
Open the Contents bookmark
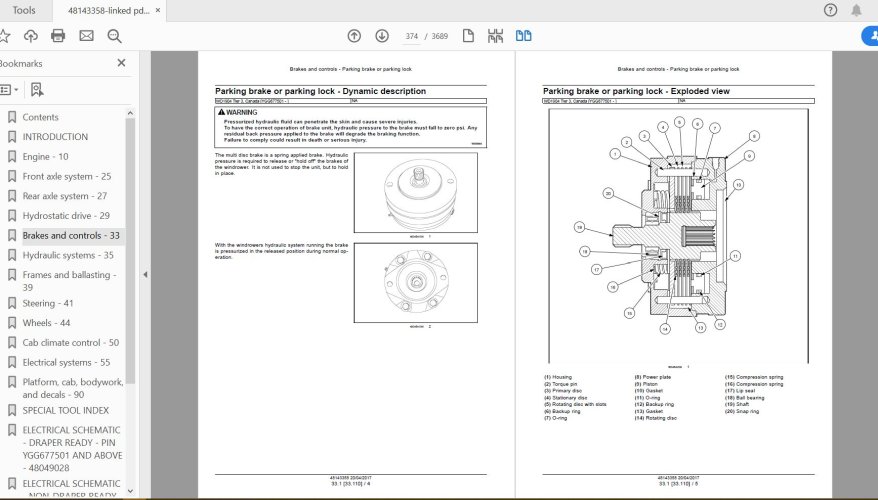coord(40,117)
